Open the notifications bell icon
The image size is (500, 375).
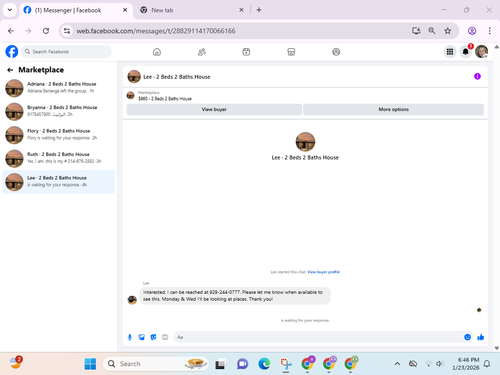(x=466, y=52)
